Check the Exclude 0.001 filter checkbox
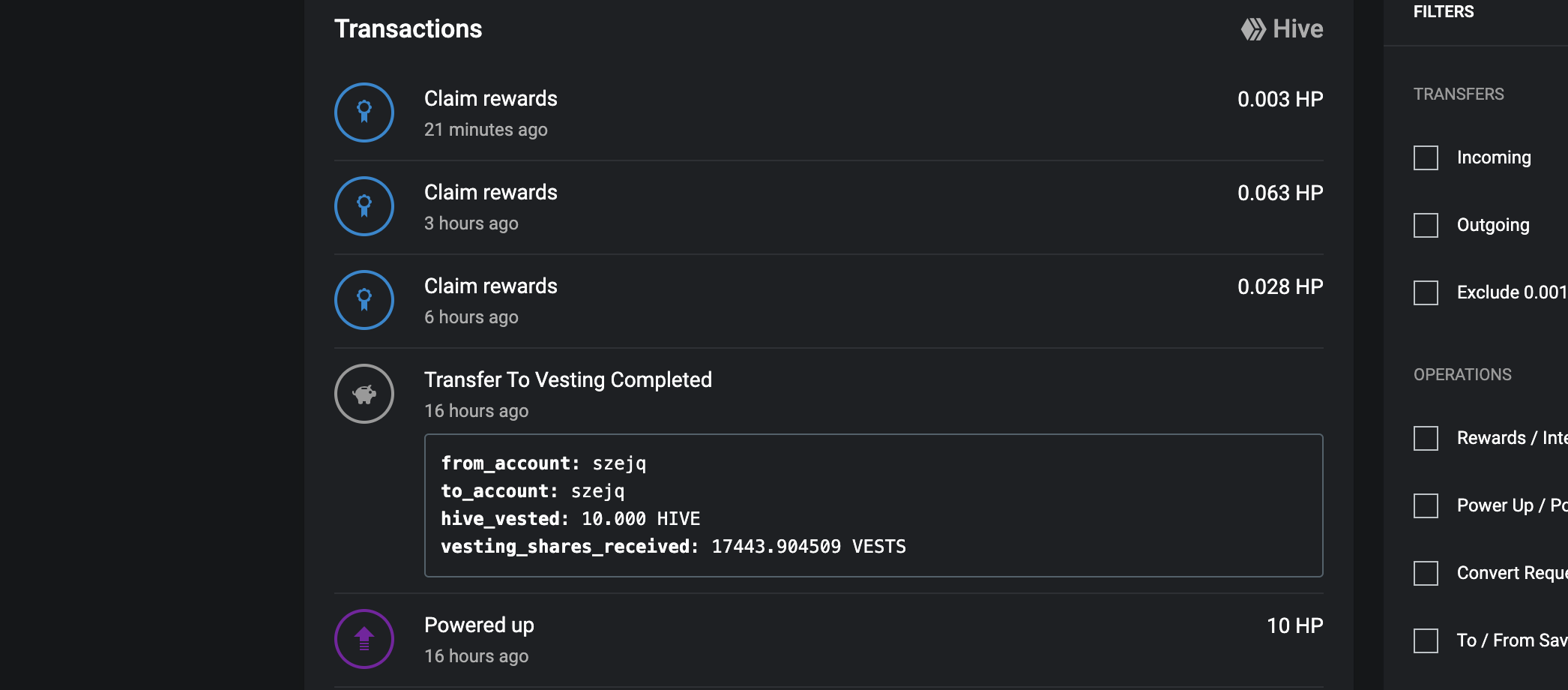Viewport: 1568px width, 690px height. 1426,292
